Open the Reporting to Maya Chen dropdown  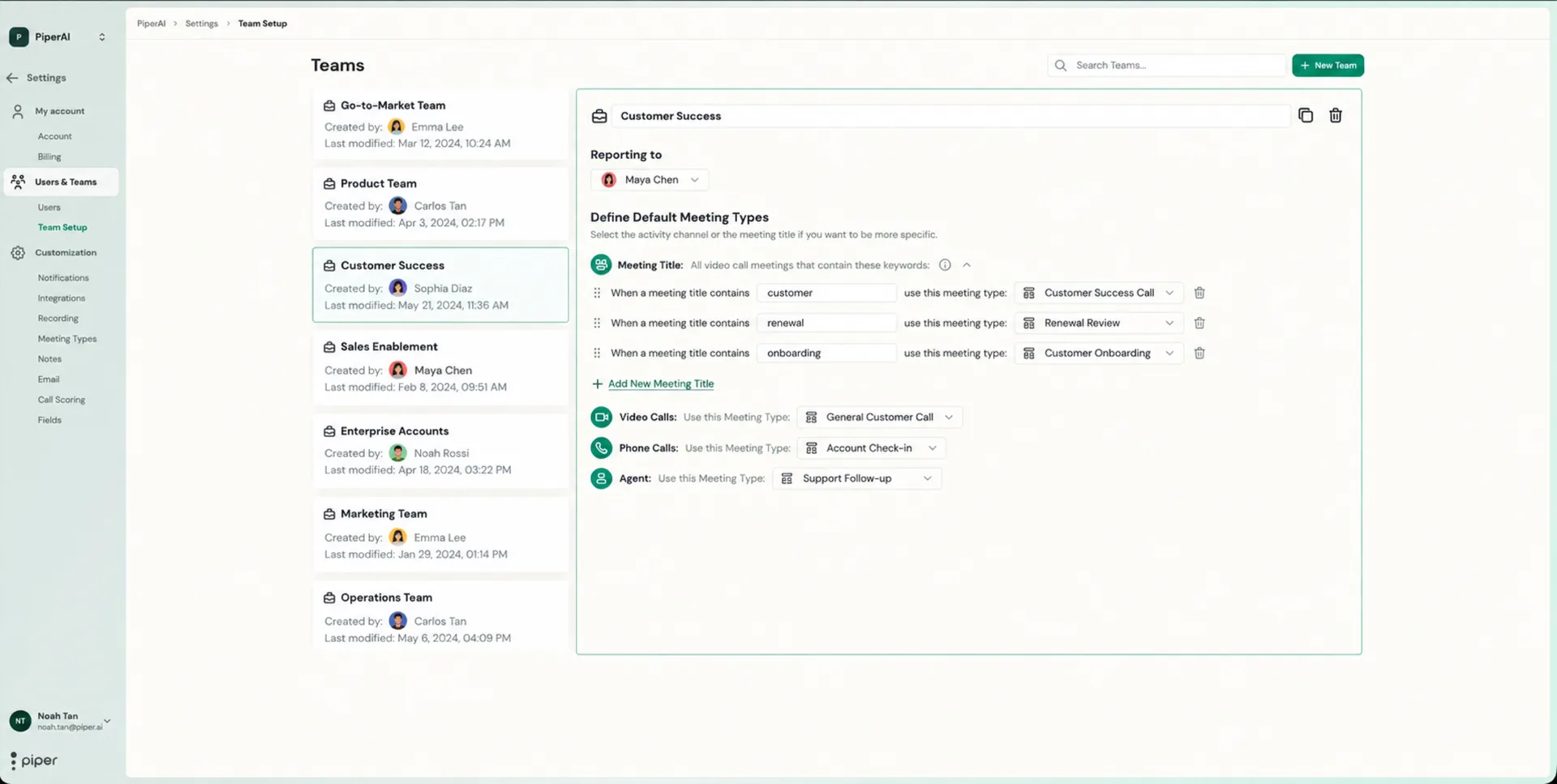pyautogui.click(x=650, y=179)
